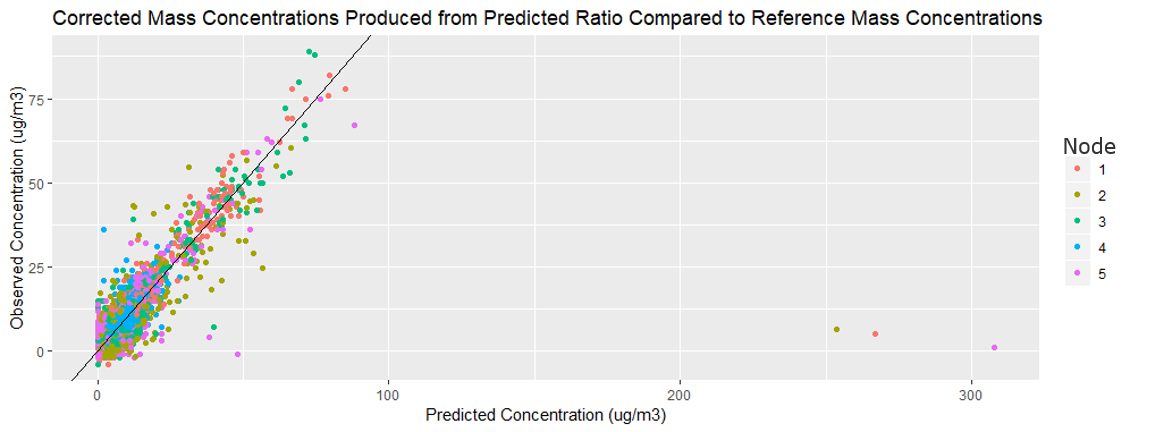The height and width of the screenshot is (432, 1172).
Task: Click the Node 3 green legend dot
Action: 1079,222
